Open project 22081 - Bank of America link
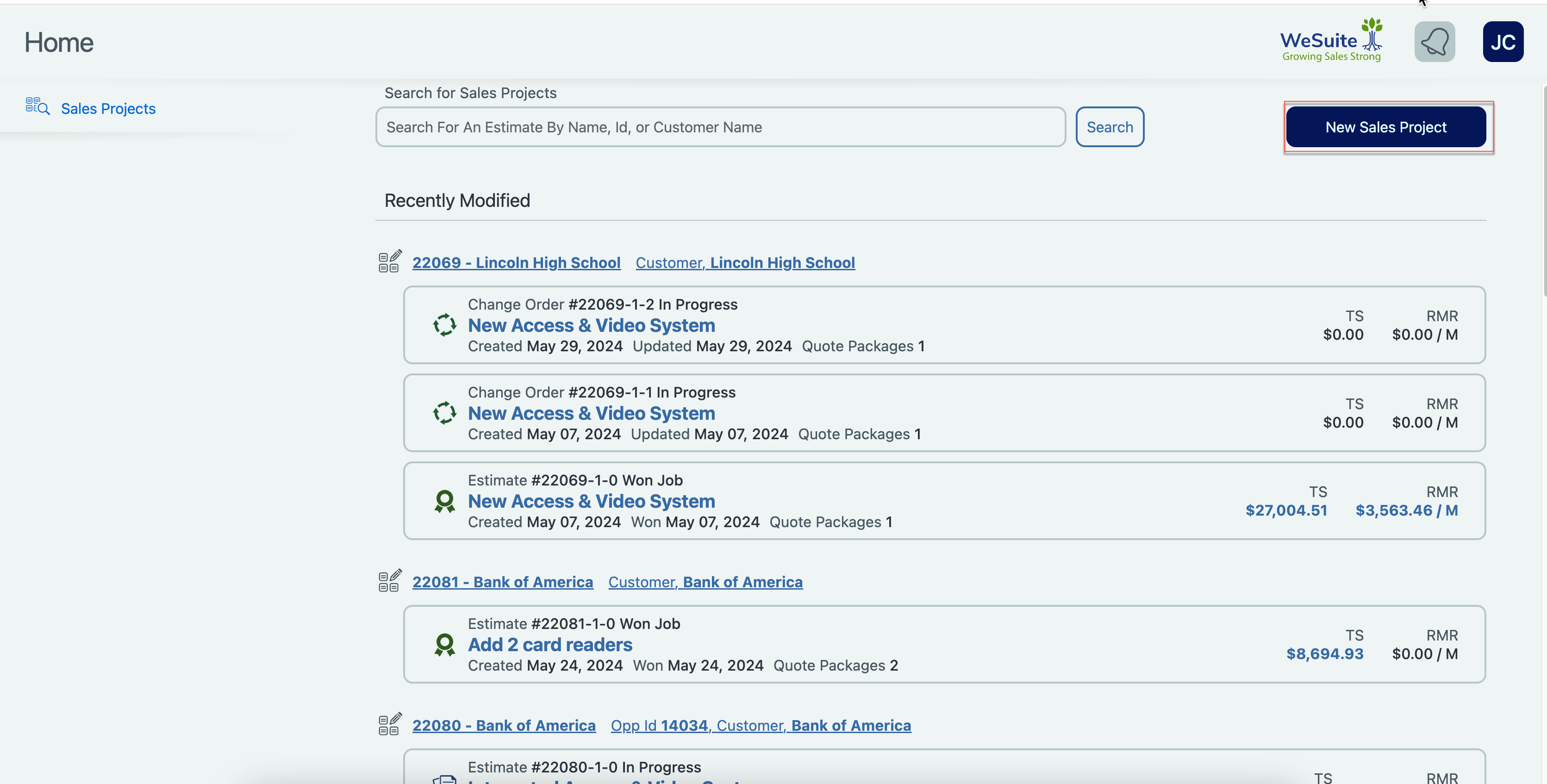This screenshot has height=784, width=1547. [503, 582]
